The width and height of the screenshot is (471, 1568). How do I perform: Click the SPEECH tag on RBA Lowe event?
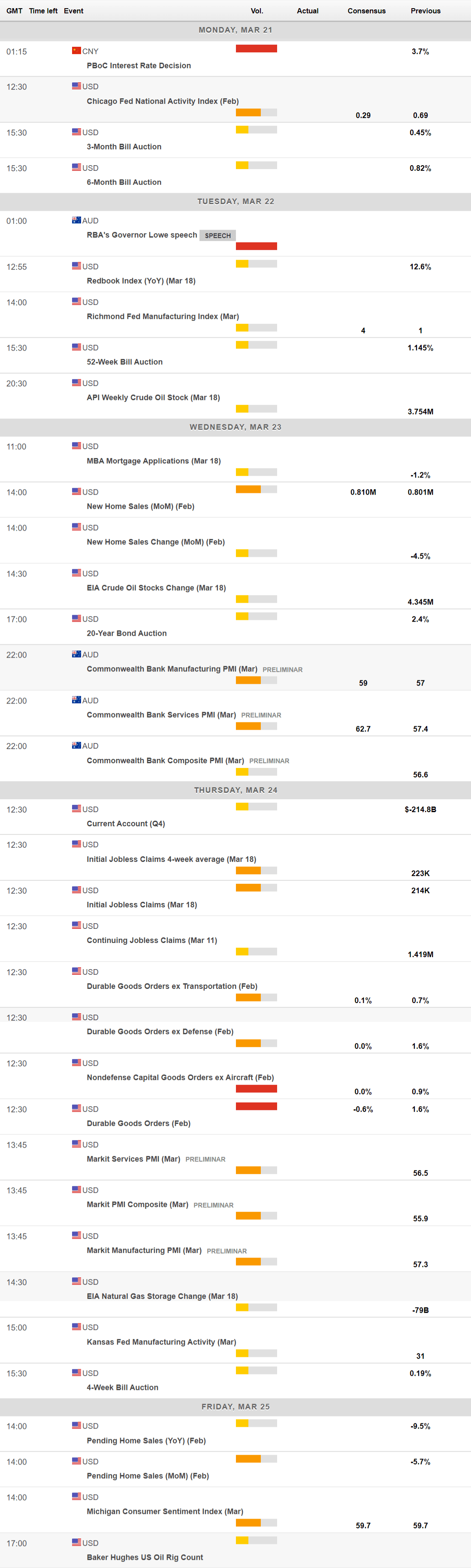click(217, 236)
